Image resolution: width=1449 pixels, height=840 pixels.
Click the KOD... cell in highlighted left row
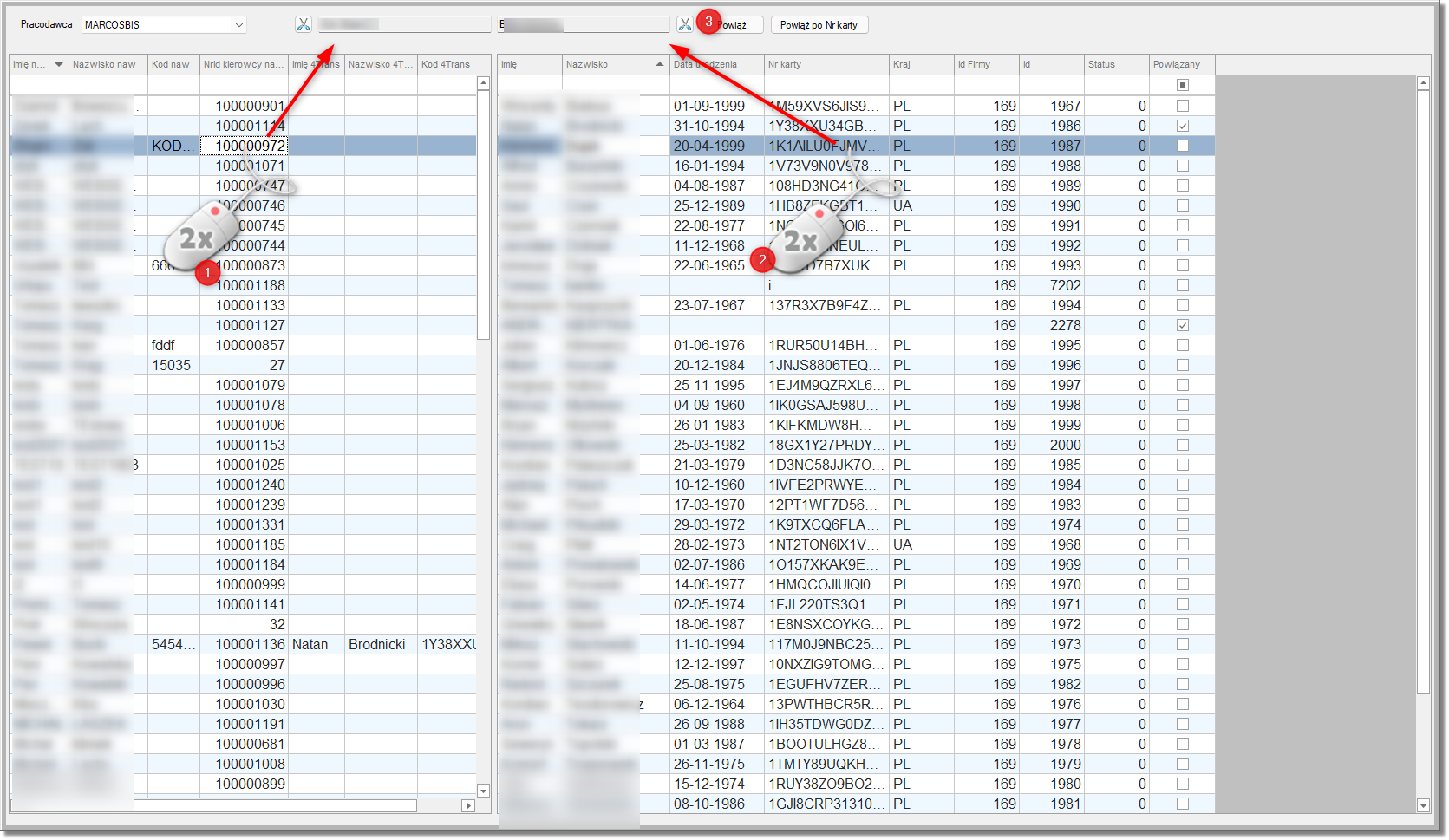pos(173,146)
